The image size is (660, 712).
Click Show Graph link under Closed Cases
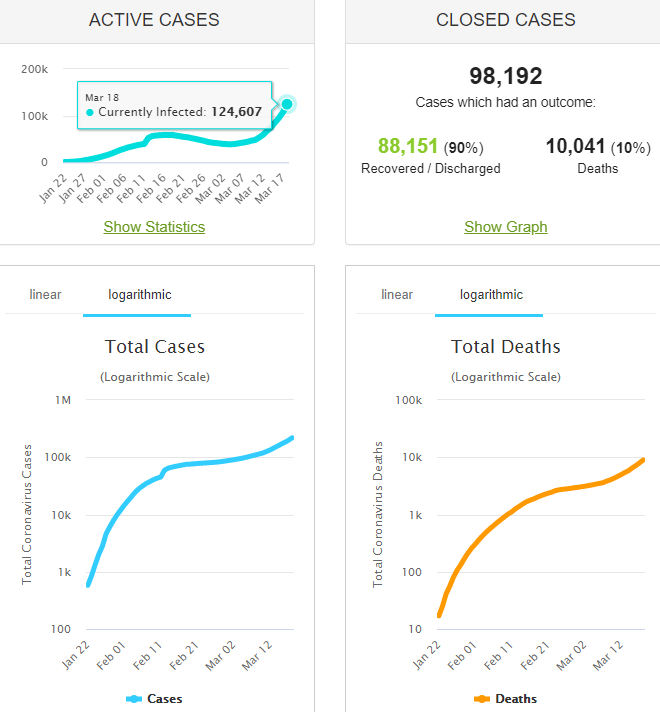coord(505,227)
